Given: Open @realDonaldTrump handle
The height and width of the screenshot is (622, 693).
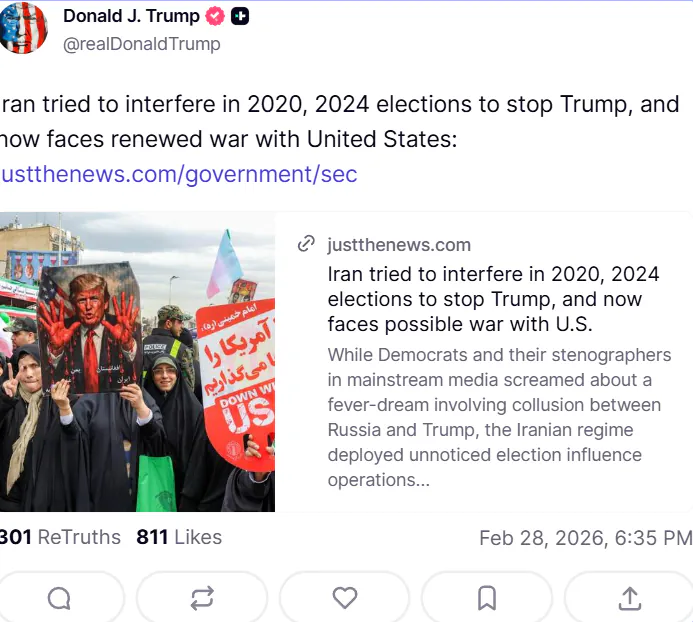Looking at the screenshot, I should pyautogui.click(x=141, y=44).
